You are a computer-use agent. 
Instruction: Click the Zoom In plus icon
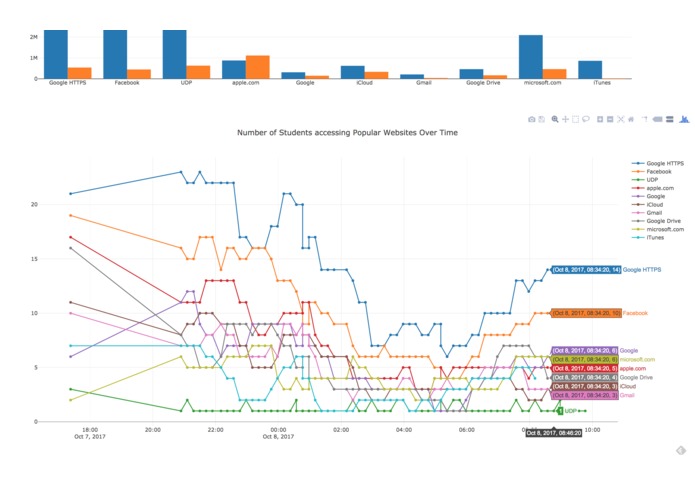click(600, 119)
